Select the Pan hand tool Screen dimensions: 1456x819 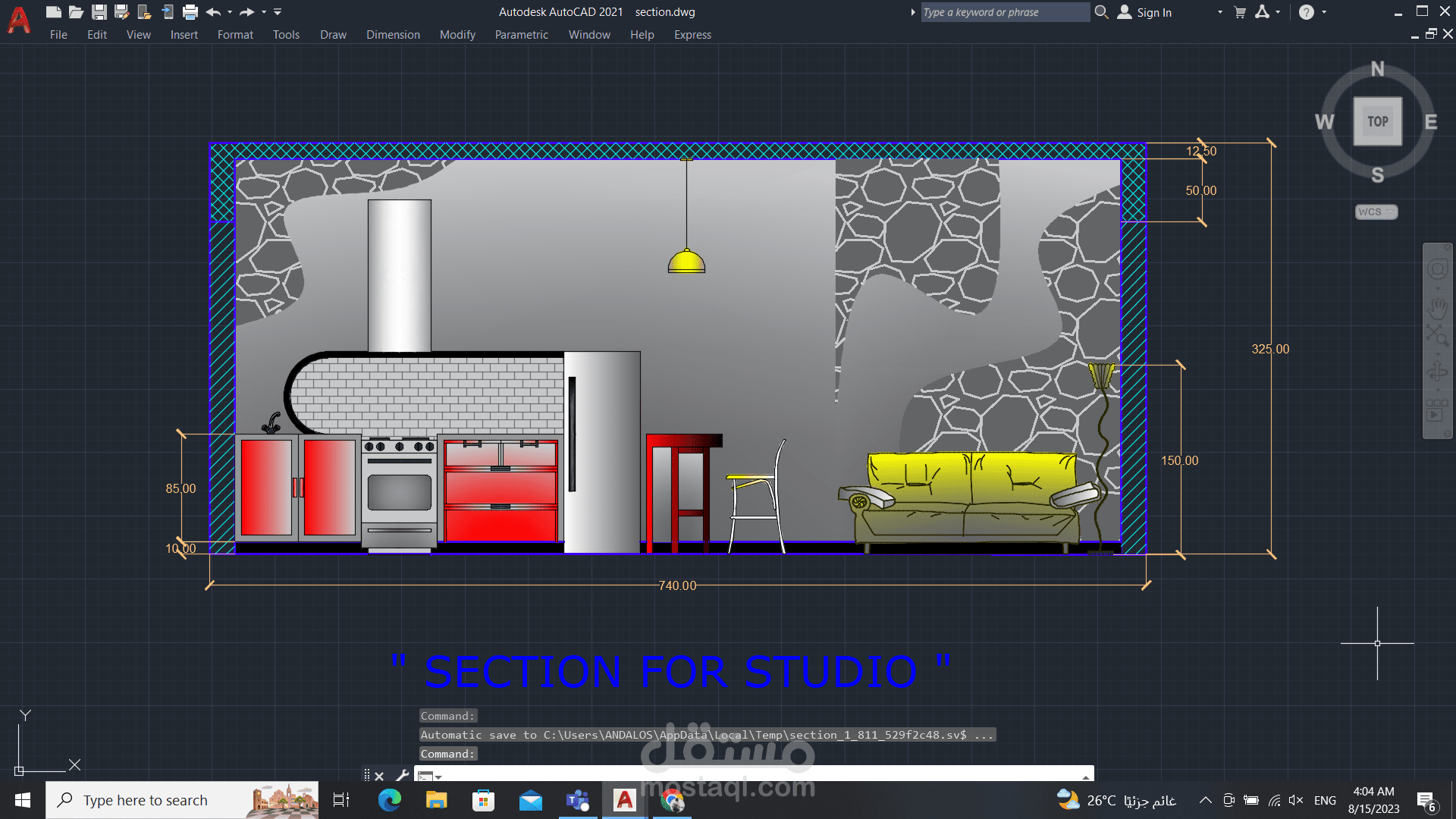coord(1438,307)
